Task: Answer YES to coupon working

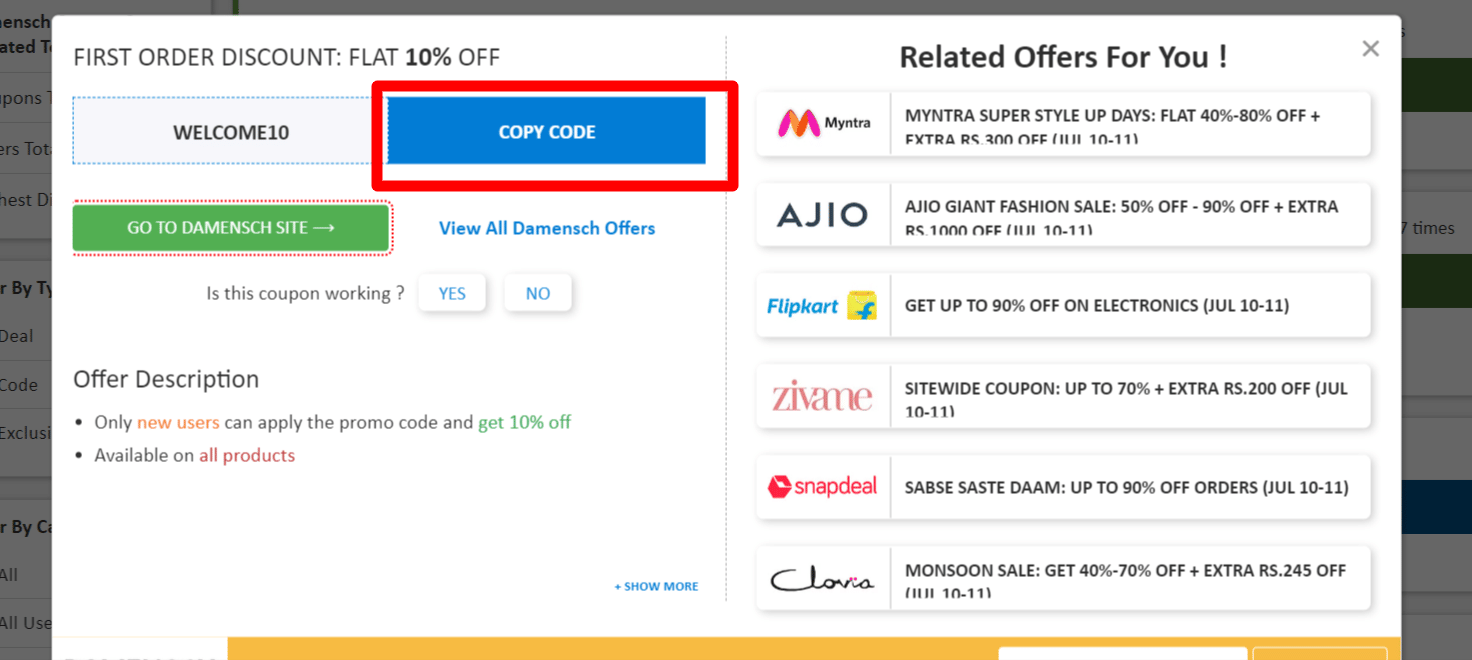Action: tap(452, 294)
